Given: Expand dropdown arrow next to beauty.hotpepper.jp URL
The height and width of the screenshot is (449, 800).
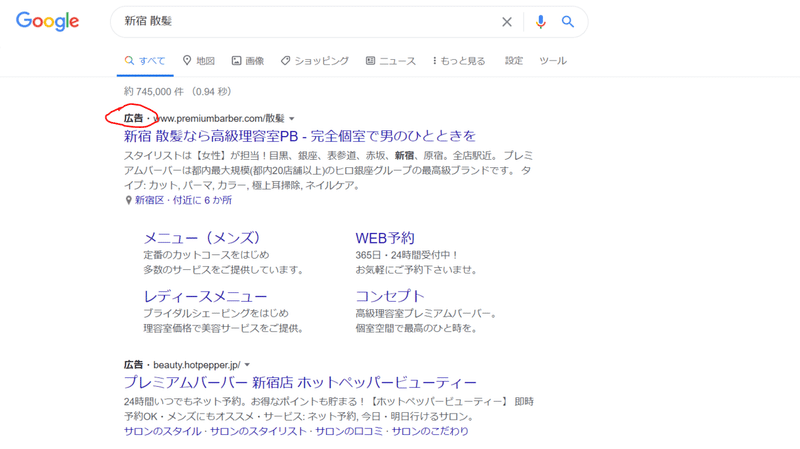Looking at the screenshot, I should click(247, 365).
